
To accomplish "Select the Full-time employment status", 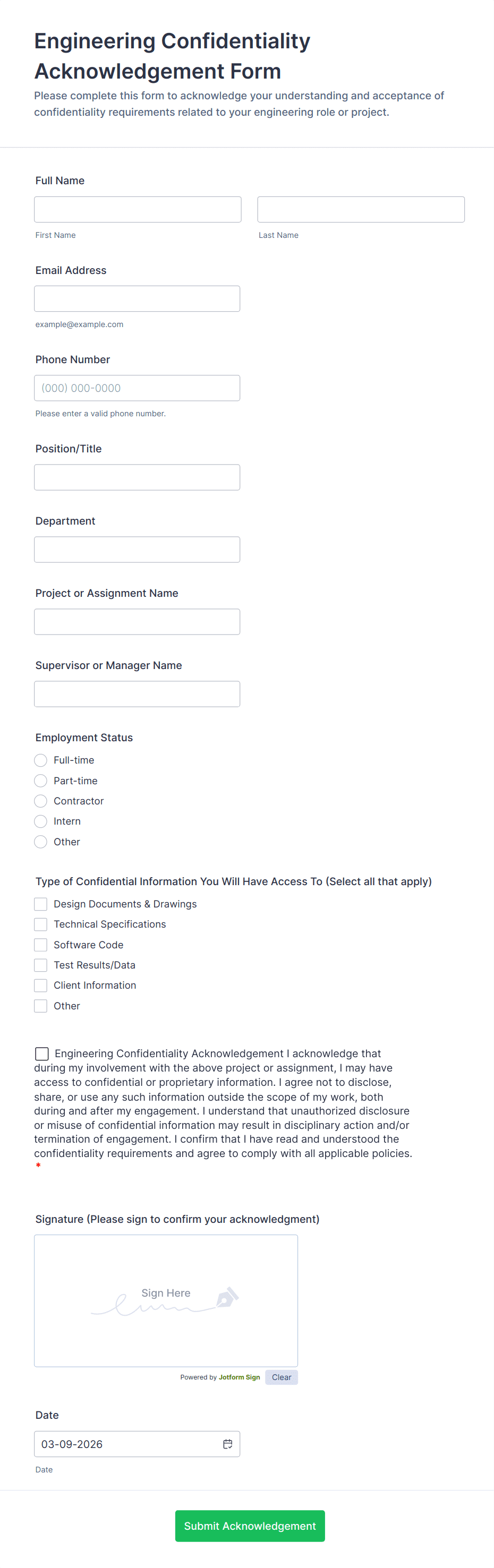I will coord(41,760).
